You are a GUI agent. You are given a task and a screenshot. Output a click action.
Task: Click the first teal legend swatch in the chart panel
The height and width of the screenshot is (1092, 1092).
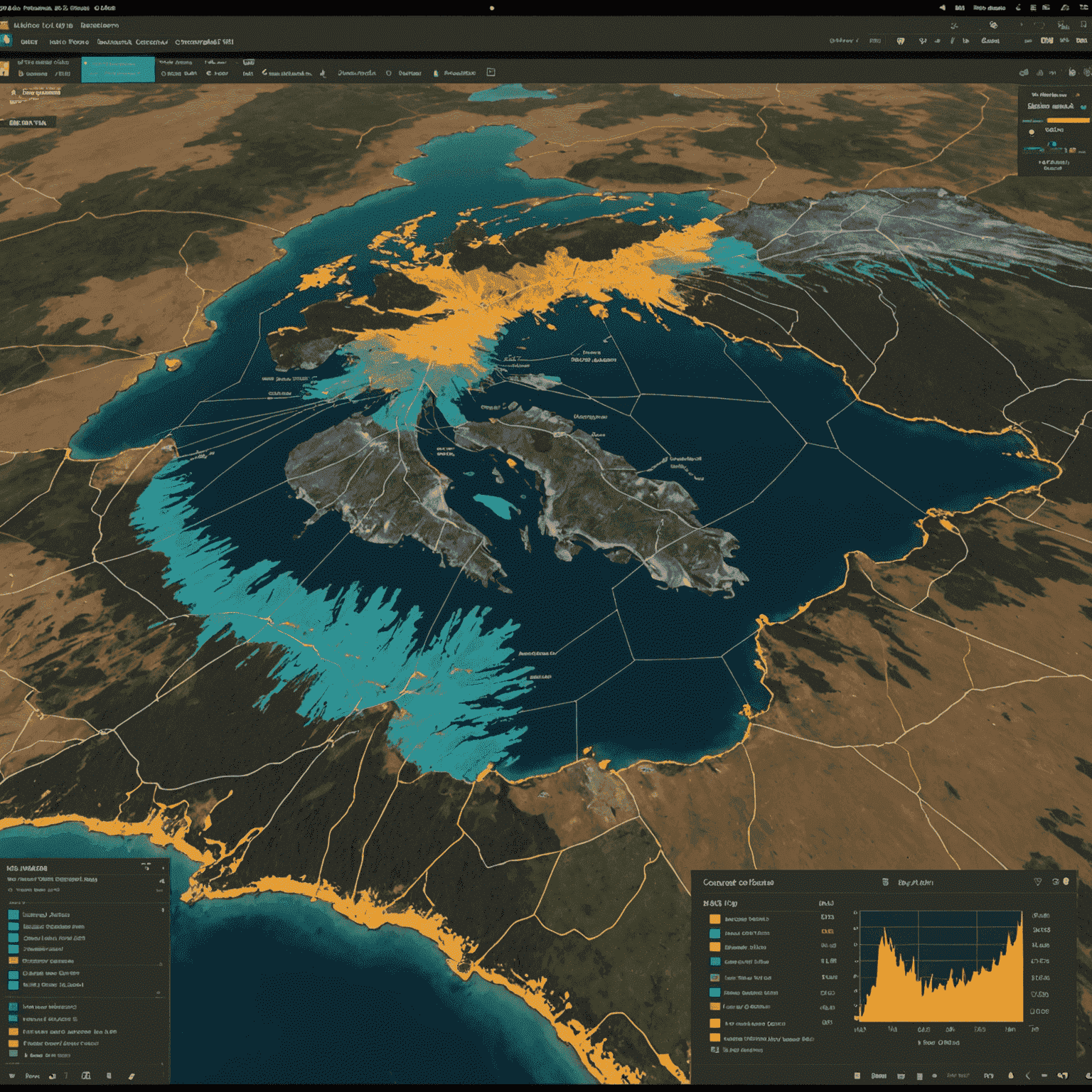[715, 933]
